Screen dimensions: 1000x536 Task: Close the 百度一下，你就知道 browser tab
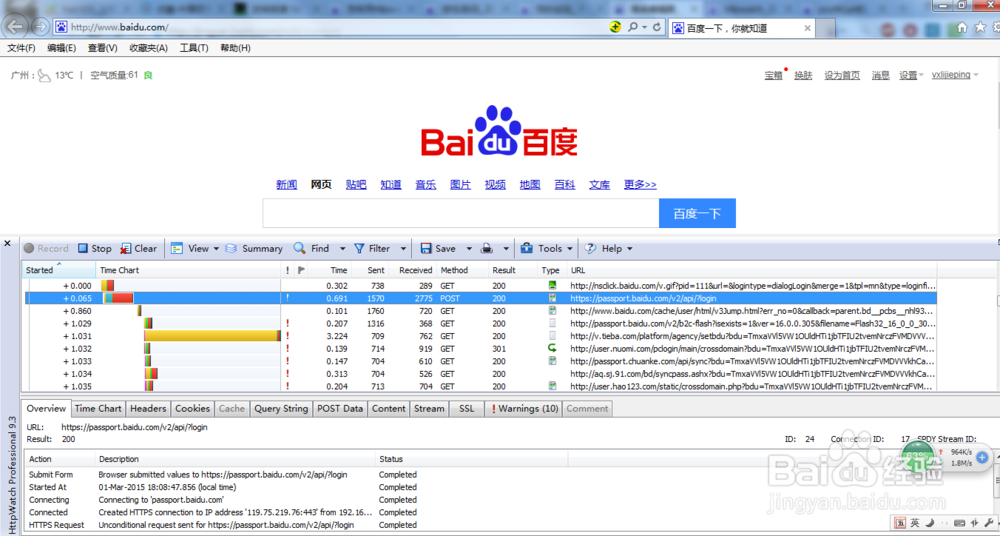click(808, 28)
